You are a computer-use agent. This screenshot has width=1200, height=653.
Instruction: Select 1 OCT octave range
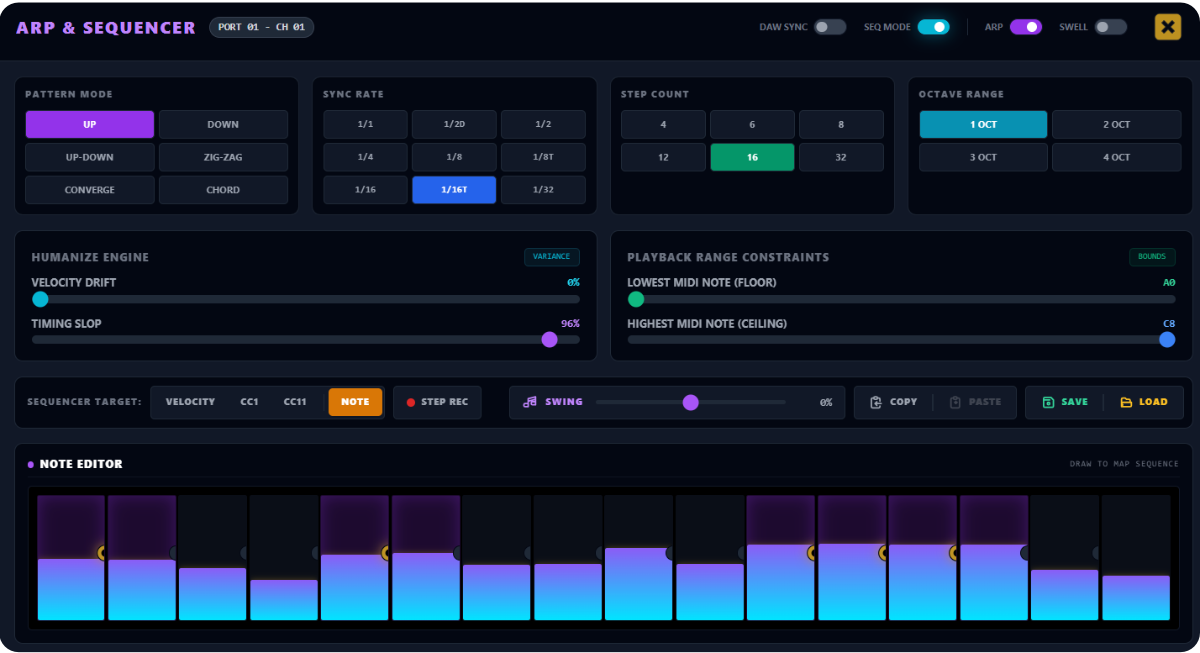[983, 124]
